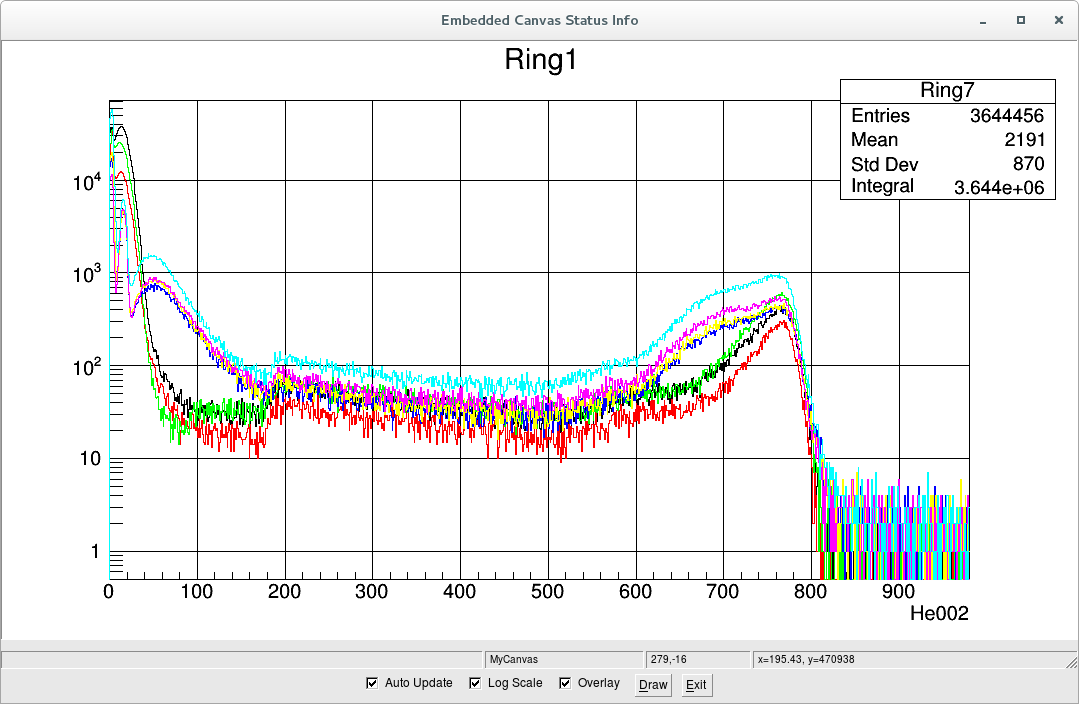Toggle the Auto Update checkbox
Image resolution: width=1079 pixels, height=704 pixels.
[373, 683]
